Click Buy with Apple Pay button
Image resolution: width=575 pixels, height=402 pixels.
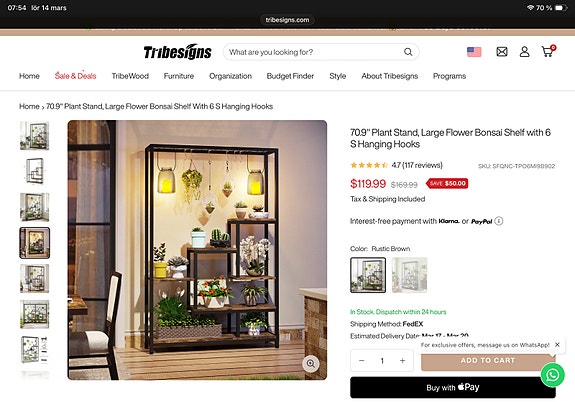tap(453, 387)
